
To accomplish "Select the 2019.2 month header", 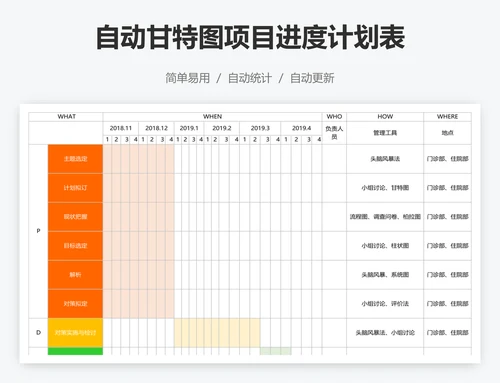I will (222, 128).
